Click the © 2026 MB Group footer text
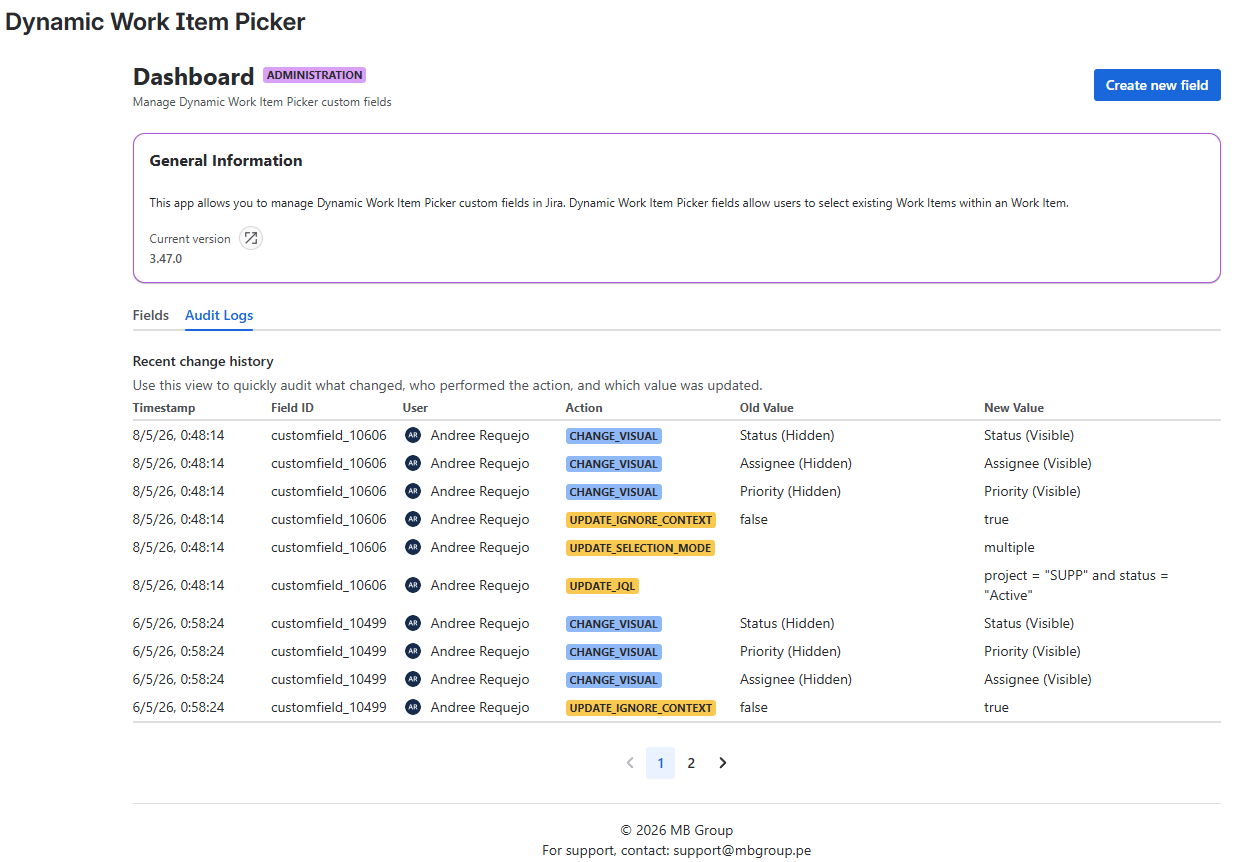 (x=677, y=830)
